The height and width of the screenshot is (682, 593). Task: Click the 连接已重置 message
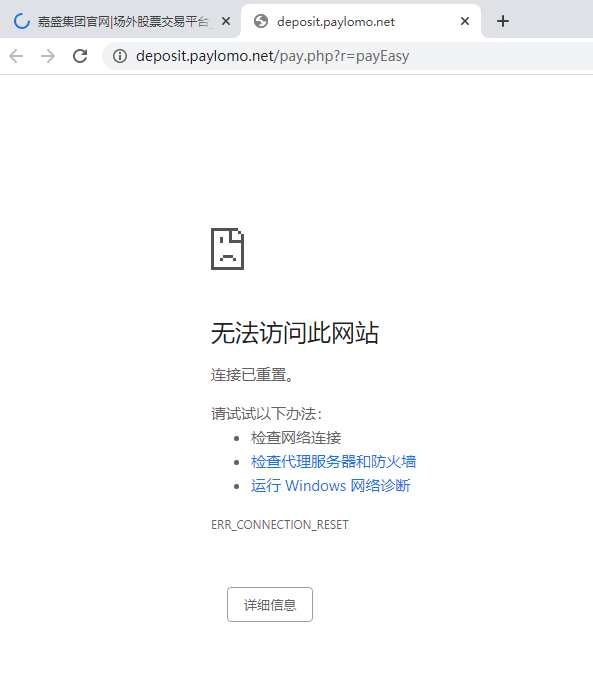coord(253,374)
